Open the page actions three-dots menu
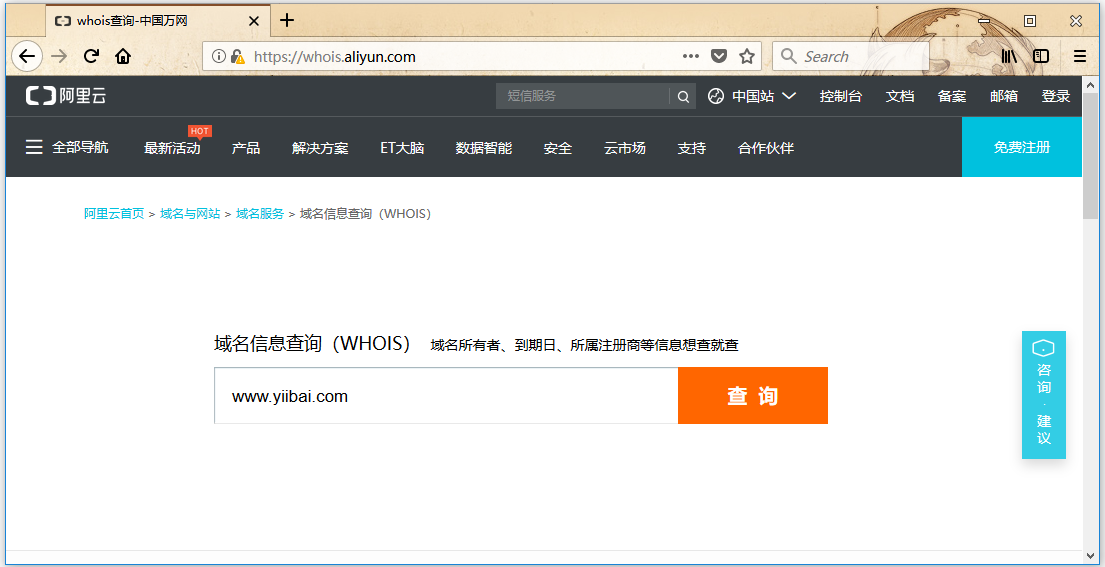The height and width of the screenshot is (567, 1105). pos(691,57)
